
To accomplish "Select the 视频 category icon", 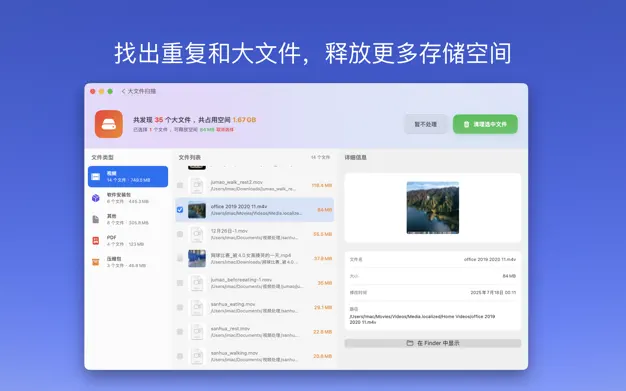I will [96, 177].
